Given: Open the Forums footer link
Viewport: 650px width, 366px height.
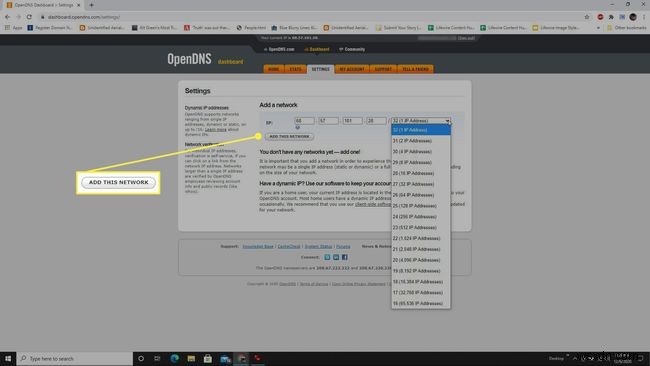Looking at the screenshot, I should click(x=343, y=247).
